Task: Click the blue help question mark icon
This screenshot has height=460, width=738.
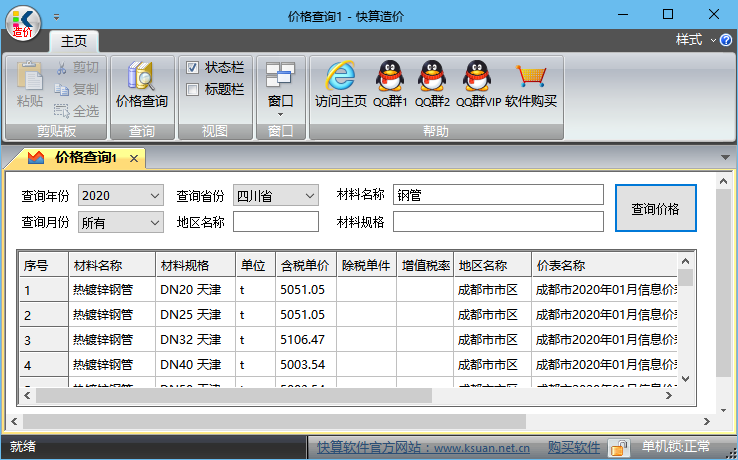Action: tap(726, 40)
